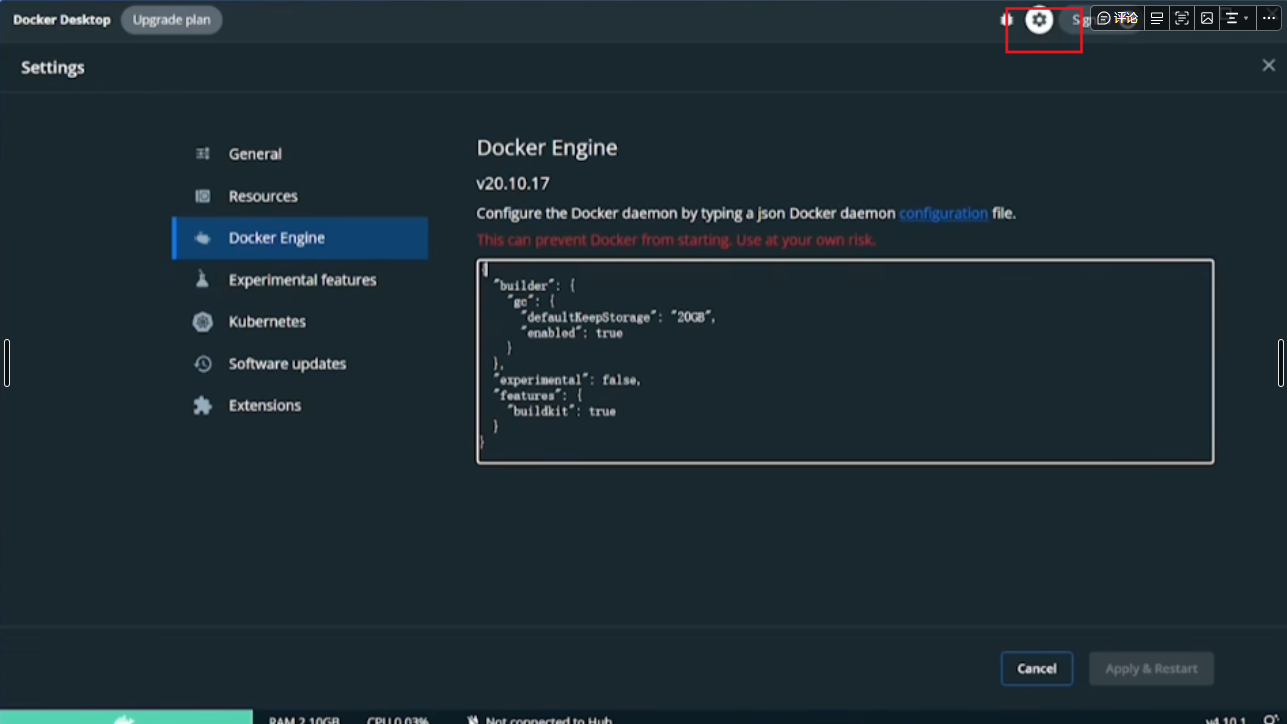Click Apply & Restart
This screenshot has width=1287, height=724.
point(1151,668)
